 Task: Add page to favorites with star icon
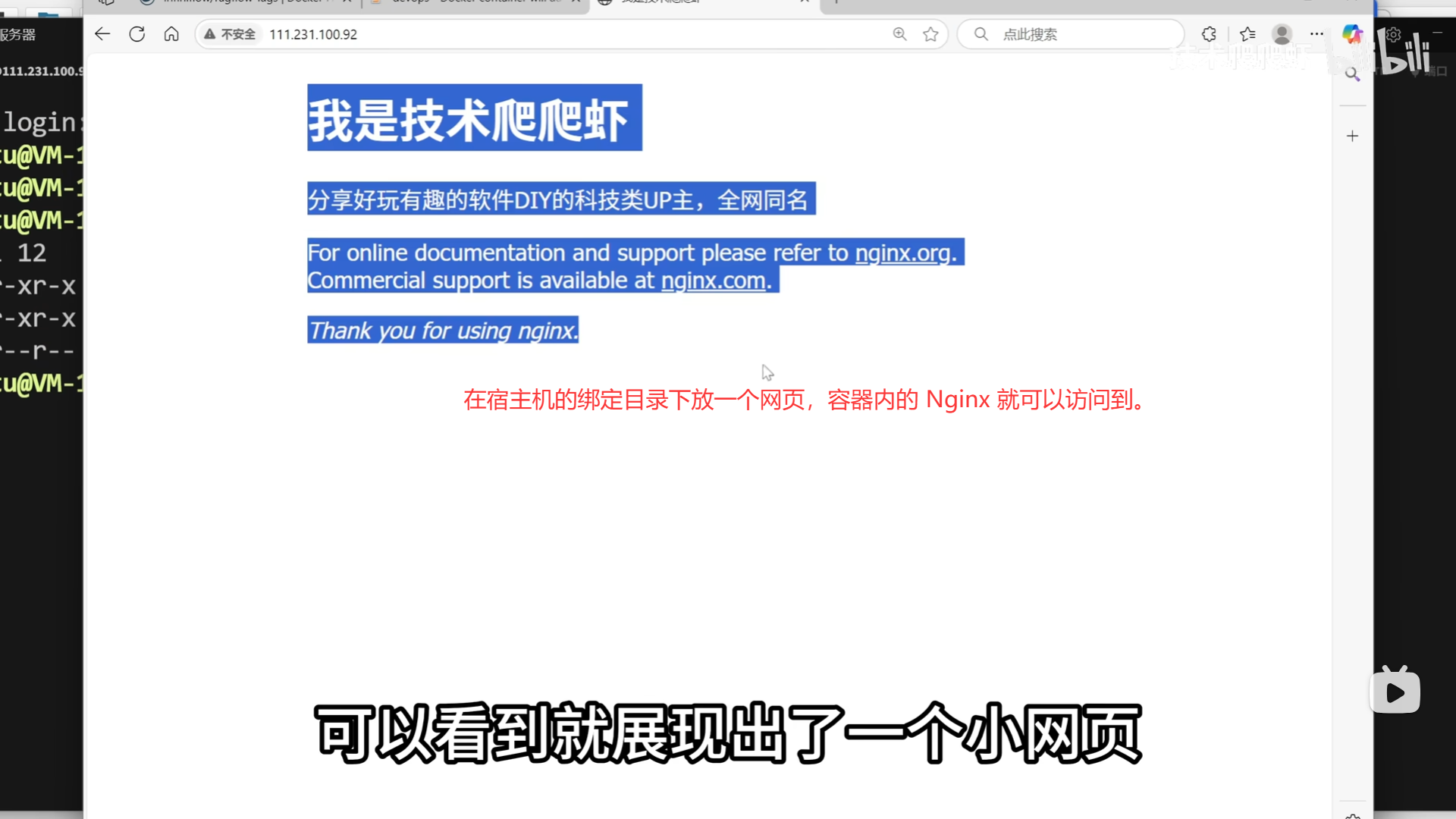[x=930, y=34]
